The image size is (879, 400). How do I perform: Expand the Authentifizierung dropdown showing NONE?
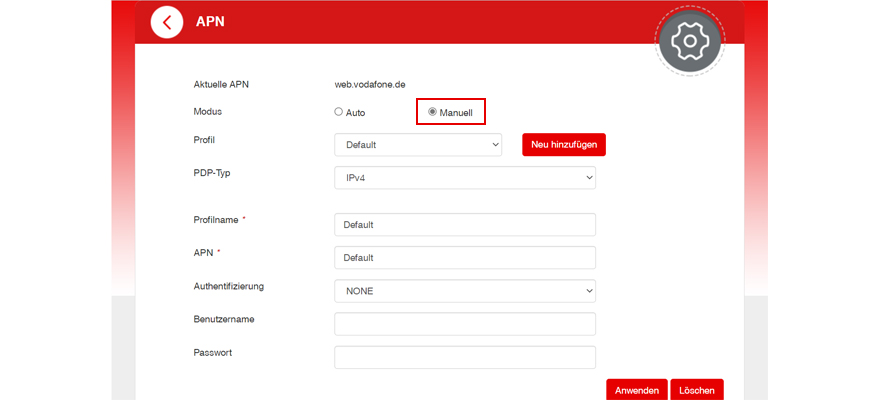(x=465, y=291)
